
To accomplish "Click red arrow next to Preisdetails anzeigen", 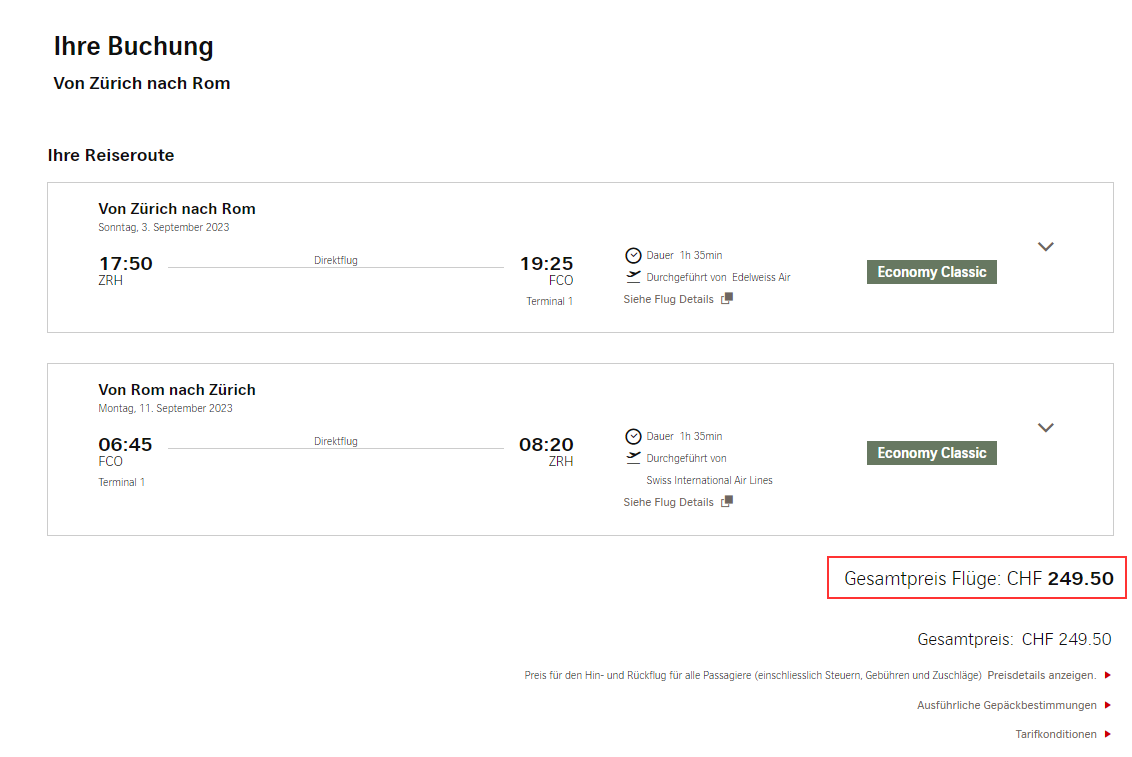I will pos(1107,675).
